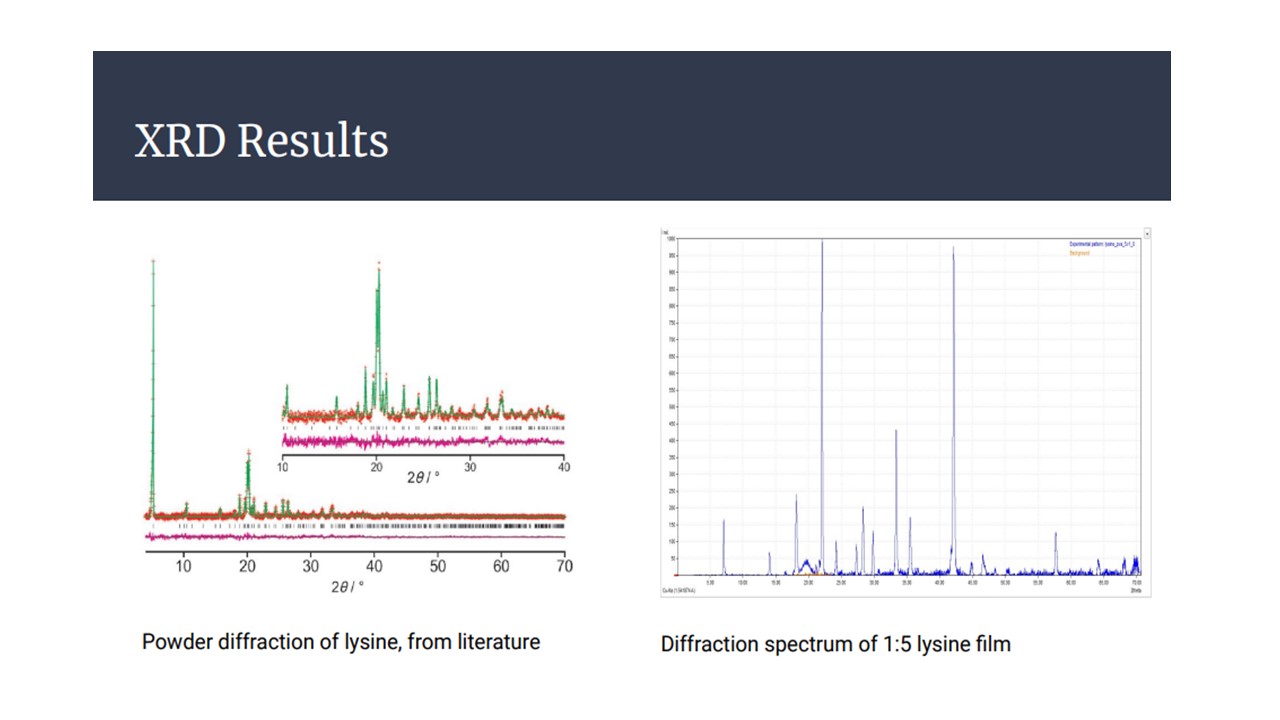Click the orange "Background" legend entry

click(1079, 253)
